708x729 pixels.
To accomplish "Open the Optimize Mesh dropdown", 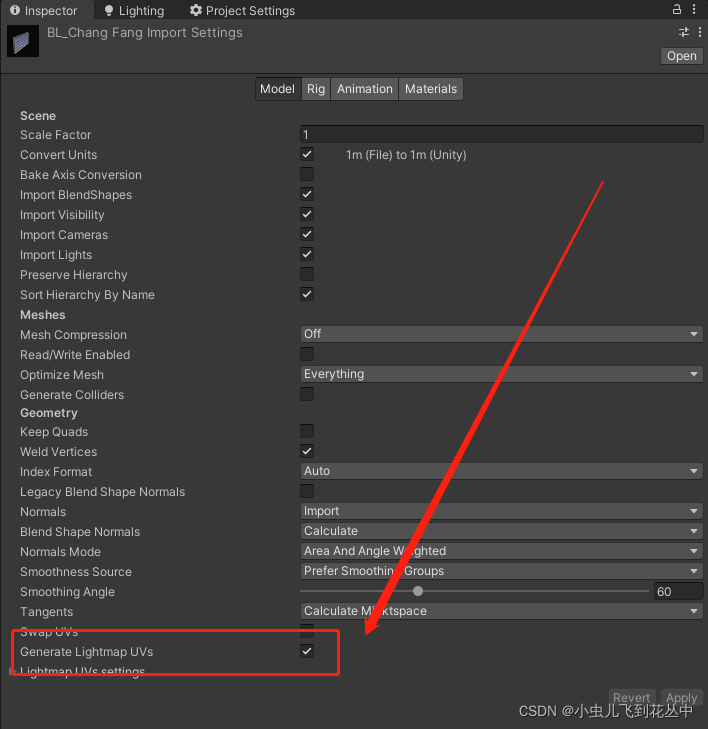I will coord(501,374).
